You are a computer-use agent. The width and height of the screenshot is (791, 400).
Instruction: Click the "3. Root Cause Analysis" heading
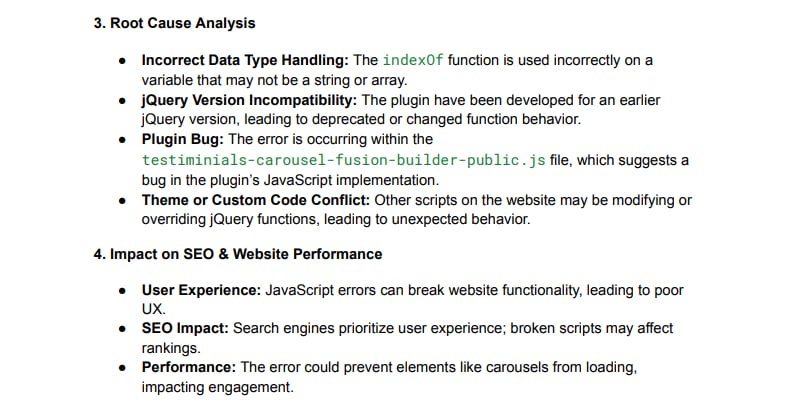(174, 23)
